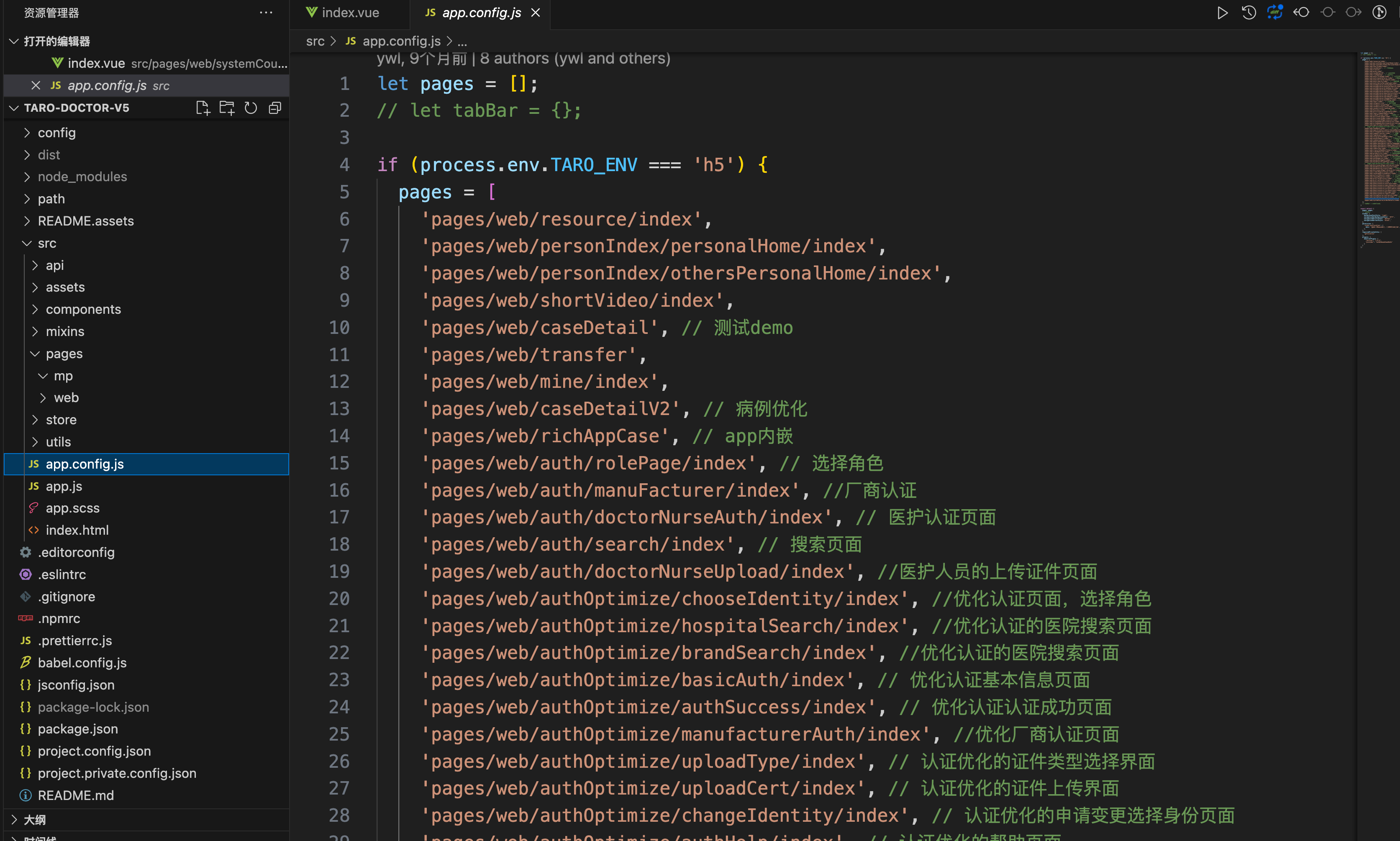
Task: Expand the store folder
Action: [x=146, y=420]
